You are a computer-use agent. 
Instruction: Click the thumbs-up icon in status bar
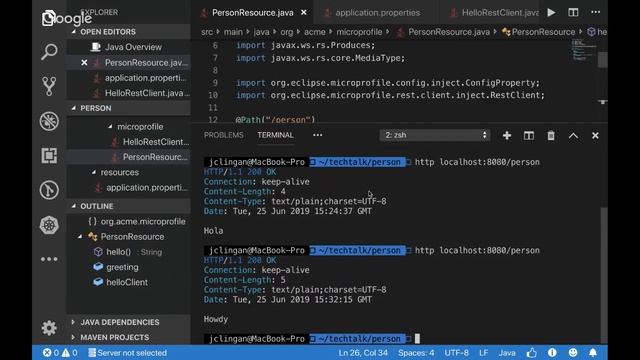point(531,353)
